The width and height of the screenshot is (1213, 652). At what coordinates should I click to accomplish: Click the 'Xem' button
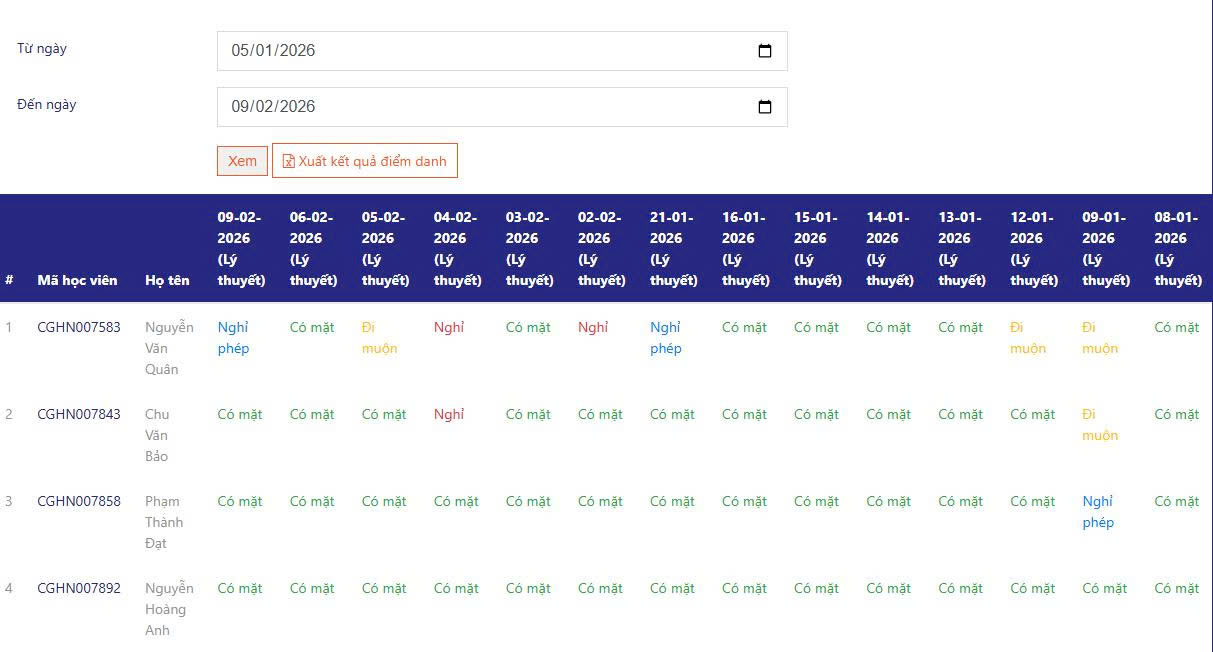click(x=242, y=161)
